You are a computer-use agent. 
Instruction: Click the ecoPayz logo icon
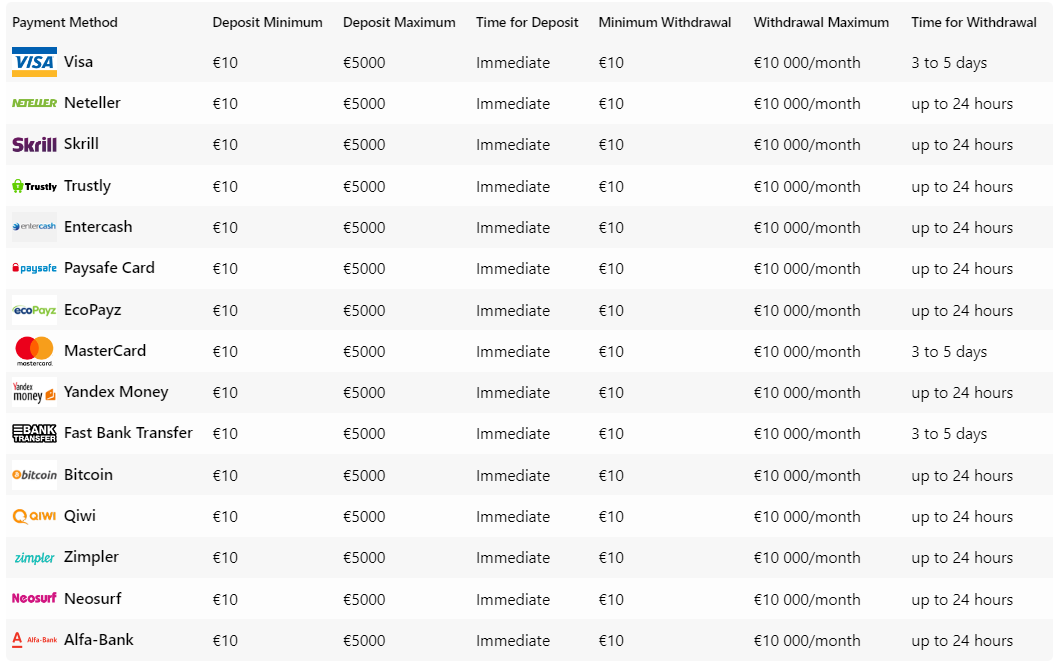(34, 310)
